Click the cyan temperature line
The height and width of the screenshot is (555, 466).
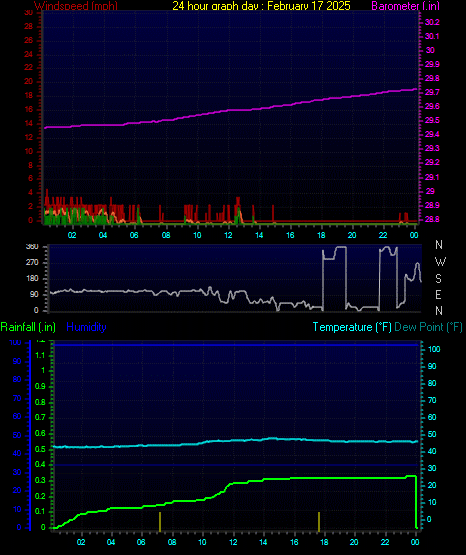pyautogui.click(x=234, y=441)
